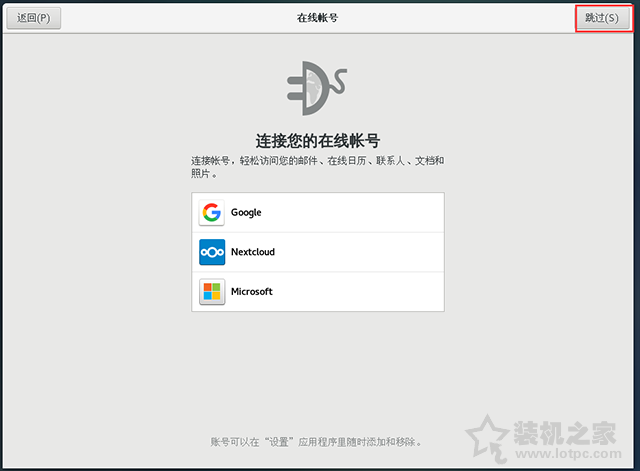This screenshot has width=640, height=471.
Task: Select the Microsoft account icon
Action: point(211,291)
